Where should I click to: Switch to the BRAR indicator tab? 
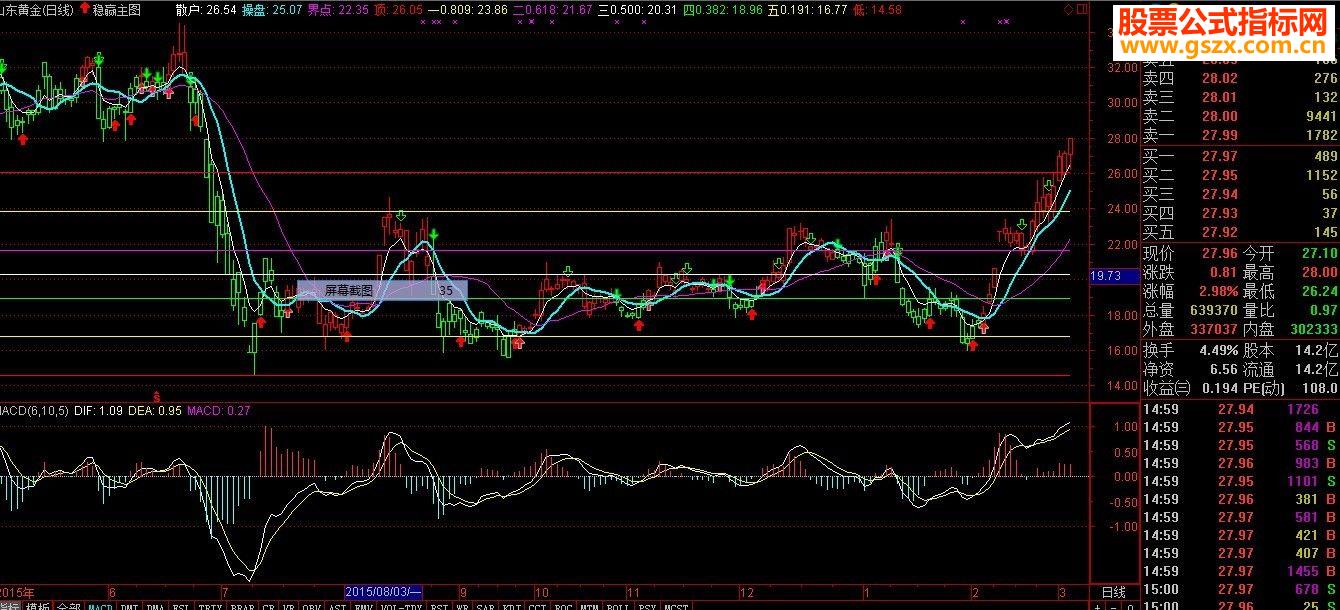coord(243,606)
